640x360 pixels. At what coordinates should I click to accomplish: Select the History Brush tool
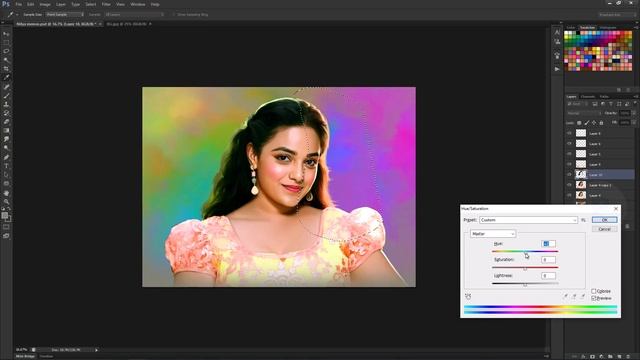6,113
